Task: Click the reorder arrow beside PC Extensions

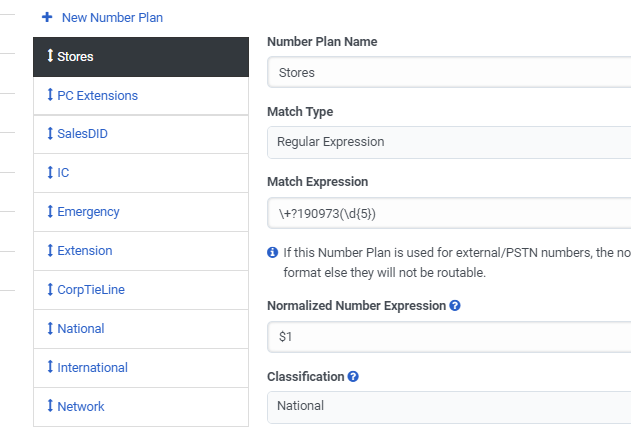Action: [x=51, y=95]
